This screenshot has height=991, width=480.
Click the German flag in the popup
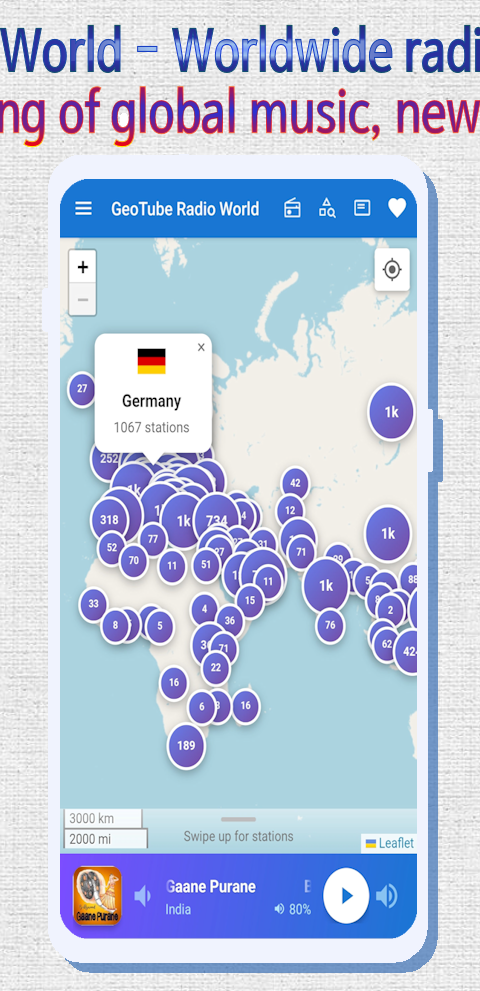(152, 362)
